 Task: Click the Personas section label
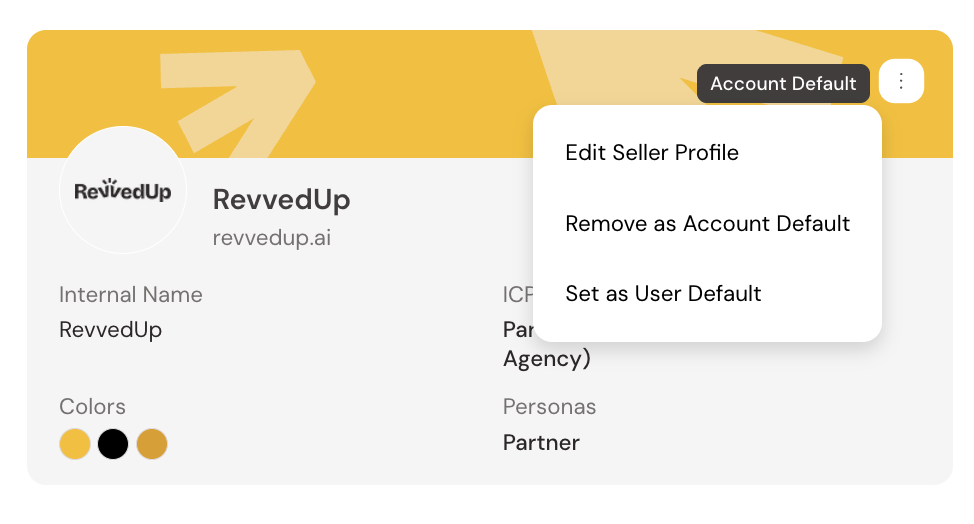point(549,407)
